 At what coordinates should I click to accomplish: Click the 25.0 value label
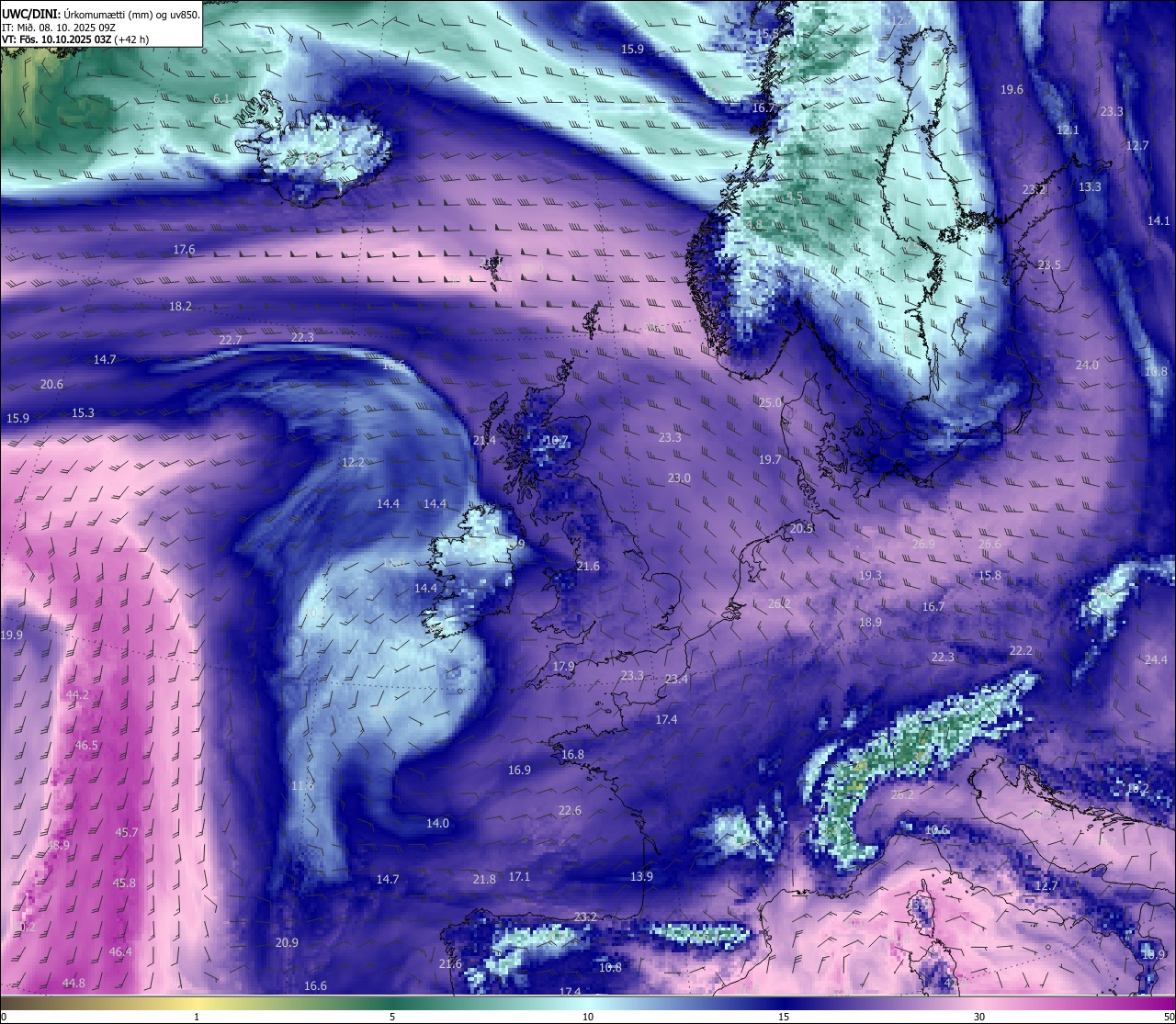click(x=770, y=402)
